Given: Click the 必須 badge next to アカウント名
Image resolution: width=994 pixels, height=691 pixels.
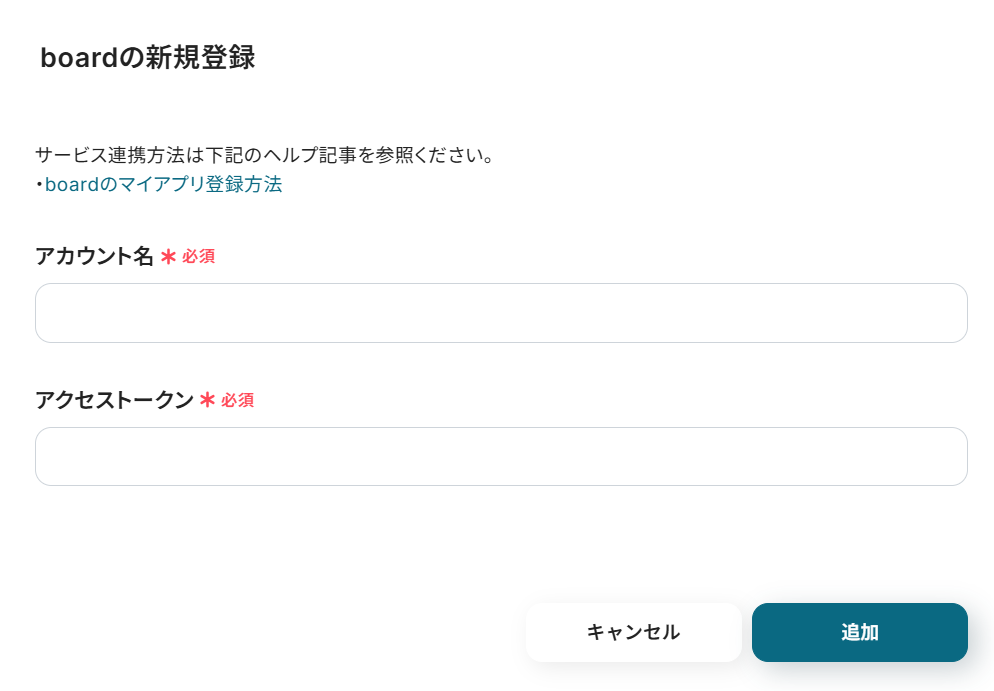Looking at the screenshot, I should 198,257.
